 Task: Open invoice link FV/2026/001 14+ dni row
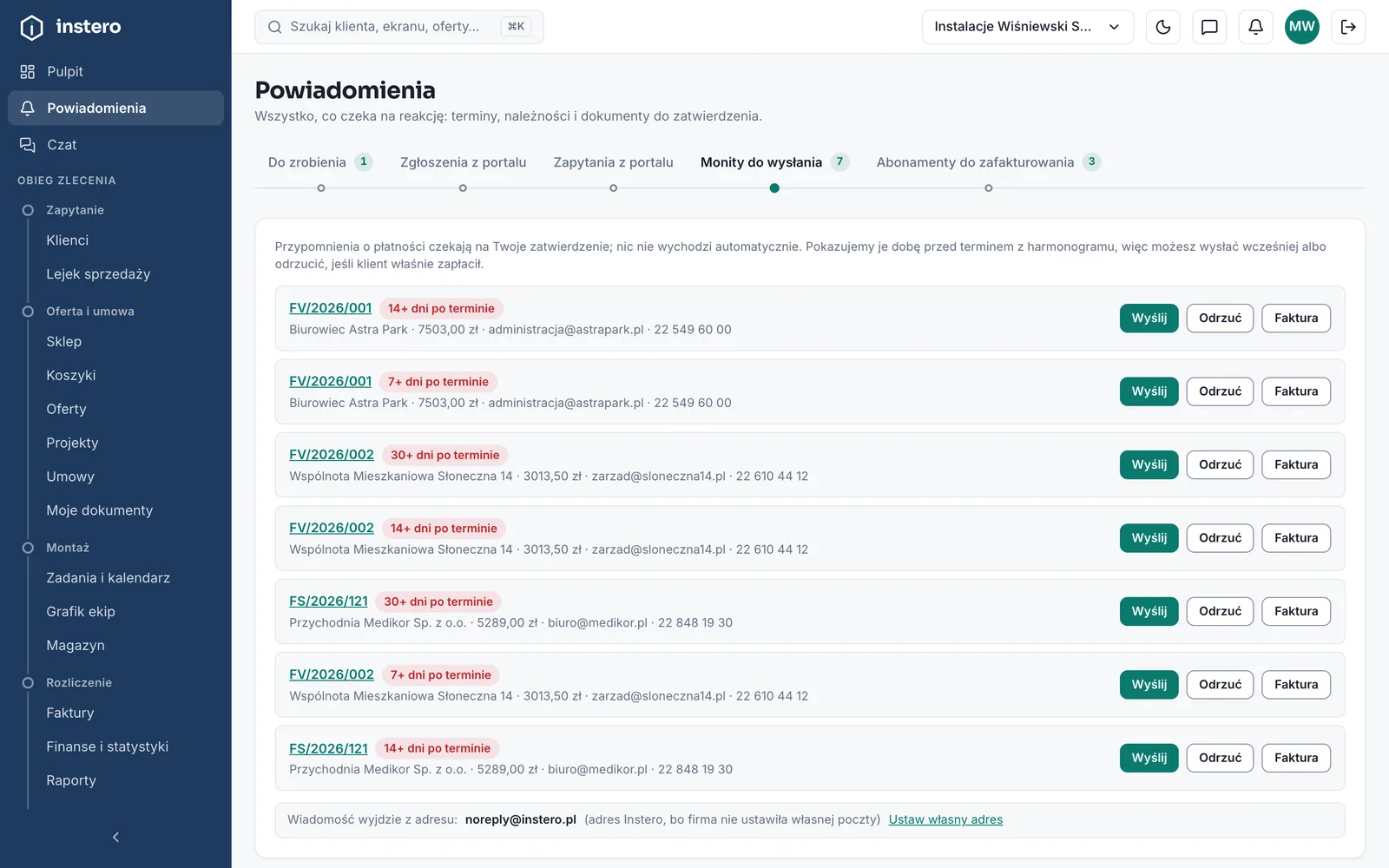[330, 308]
